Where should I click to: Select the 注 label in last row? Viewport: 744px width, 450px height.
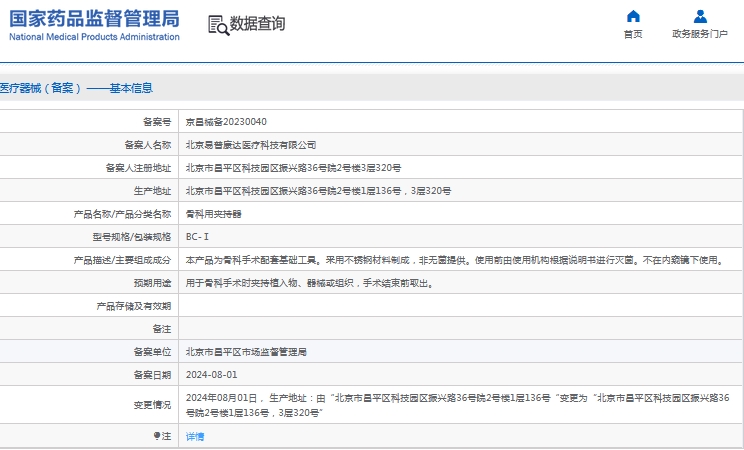point(166,436)
